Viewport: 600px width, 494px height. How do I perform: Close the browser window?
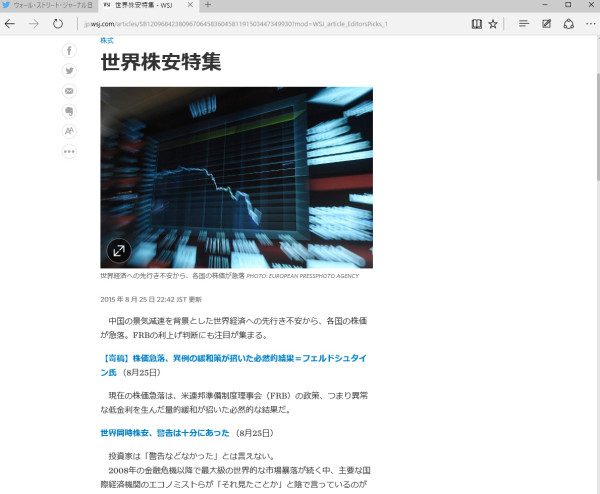591,5
